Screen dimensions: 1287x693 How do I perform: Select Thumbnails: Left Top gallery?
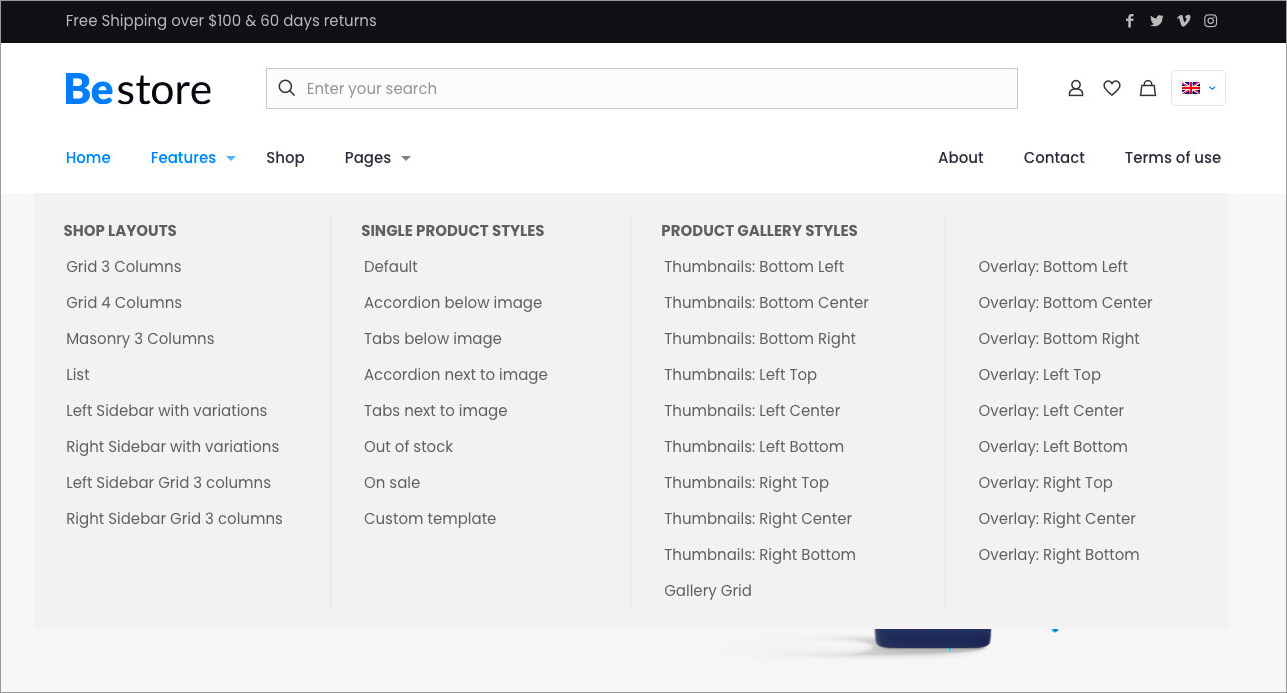pos(741,374)
